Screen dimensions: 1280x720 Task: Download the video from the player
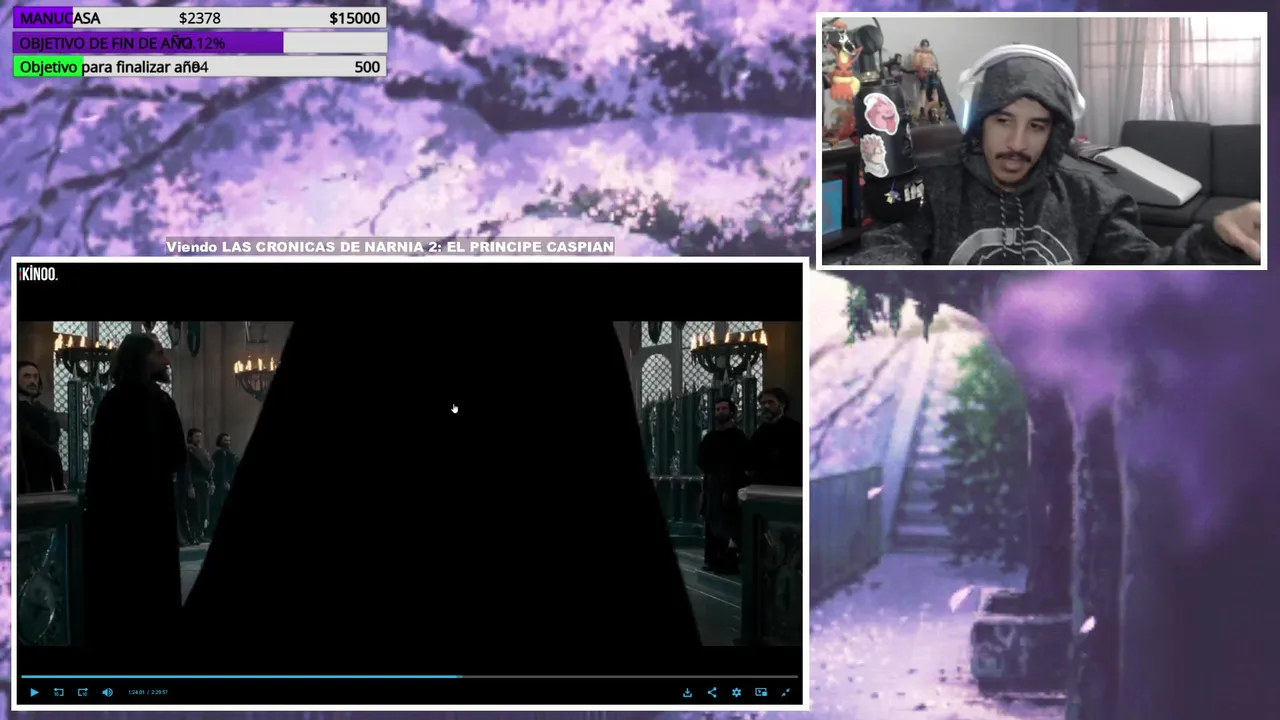pyautogui.click(x=687, y=692)
